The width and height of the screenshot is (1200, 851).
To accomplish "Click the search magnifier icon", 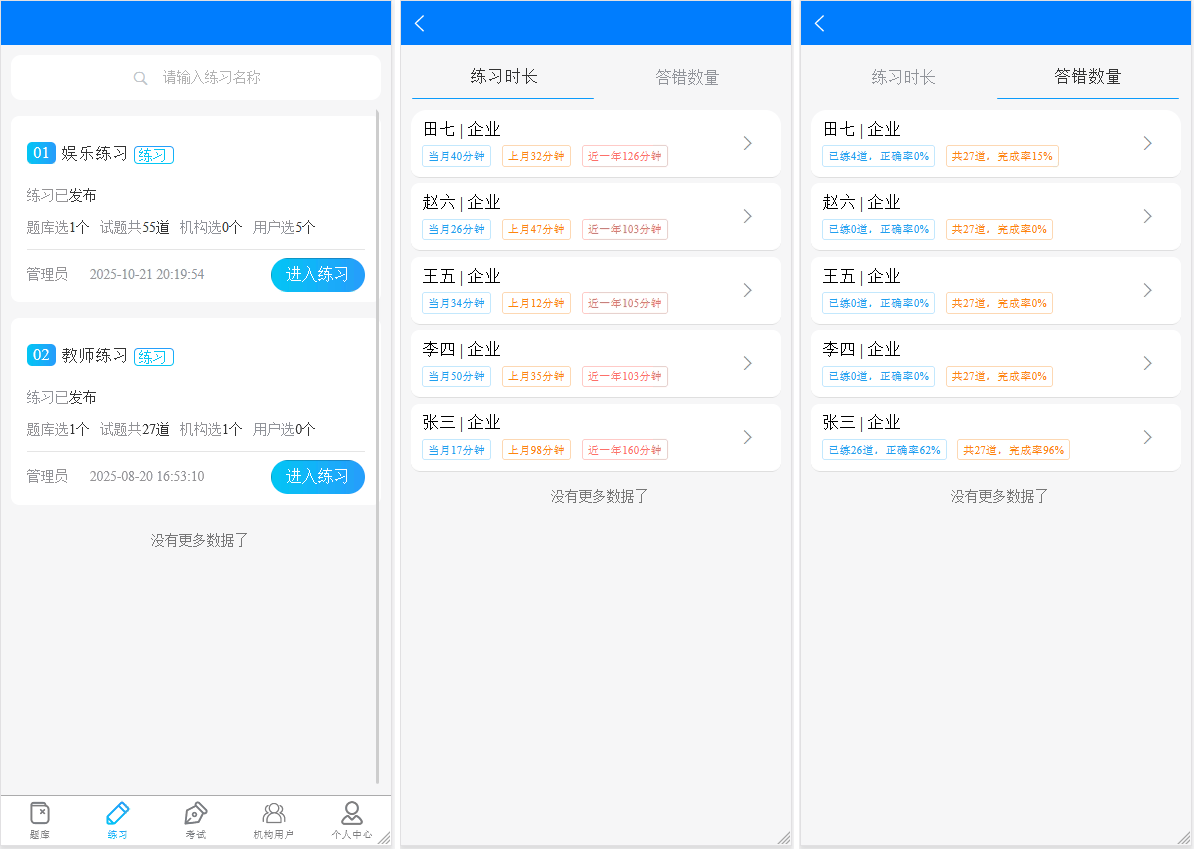I will point(141,77).
